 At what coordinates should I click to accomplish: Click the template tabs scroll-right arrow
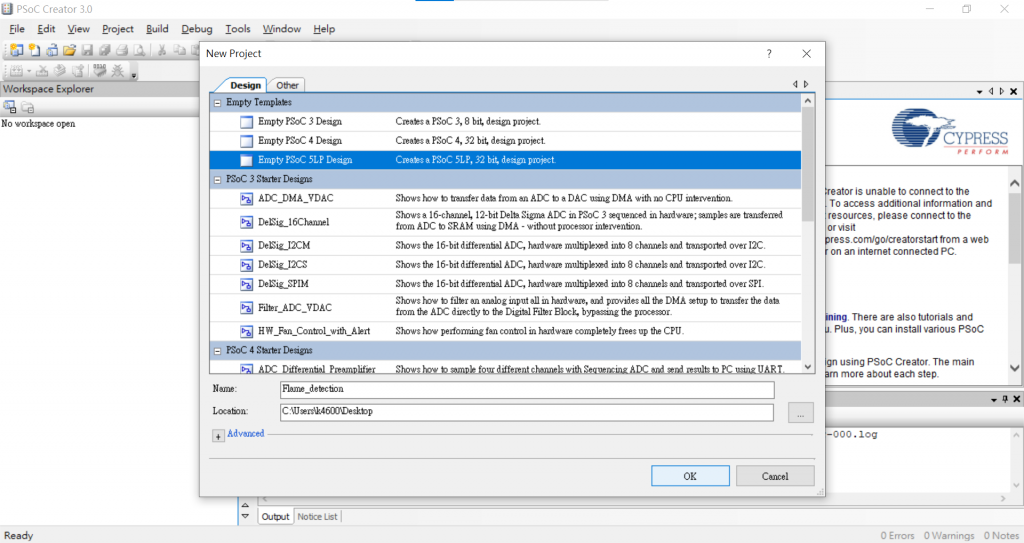point(807,84)
